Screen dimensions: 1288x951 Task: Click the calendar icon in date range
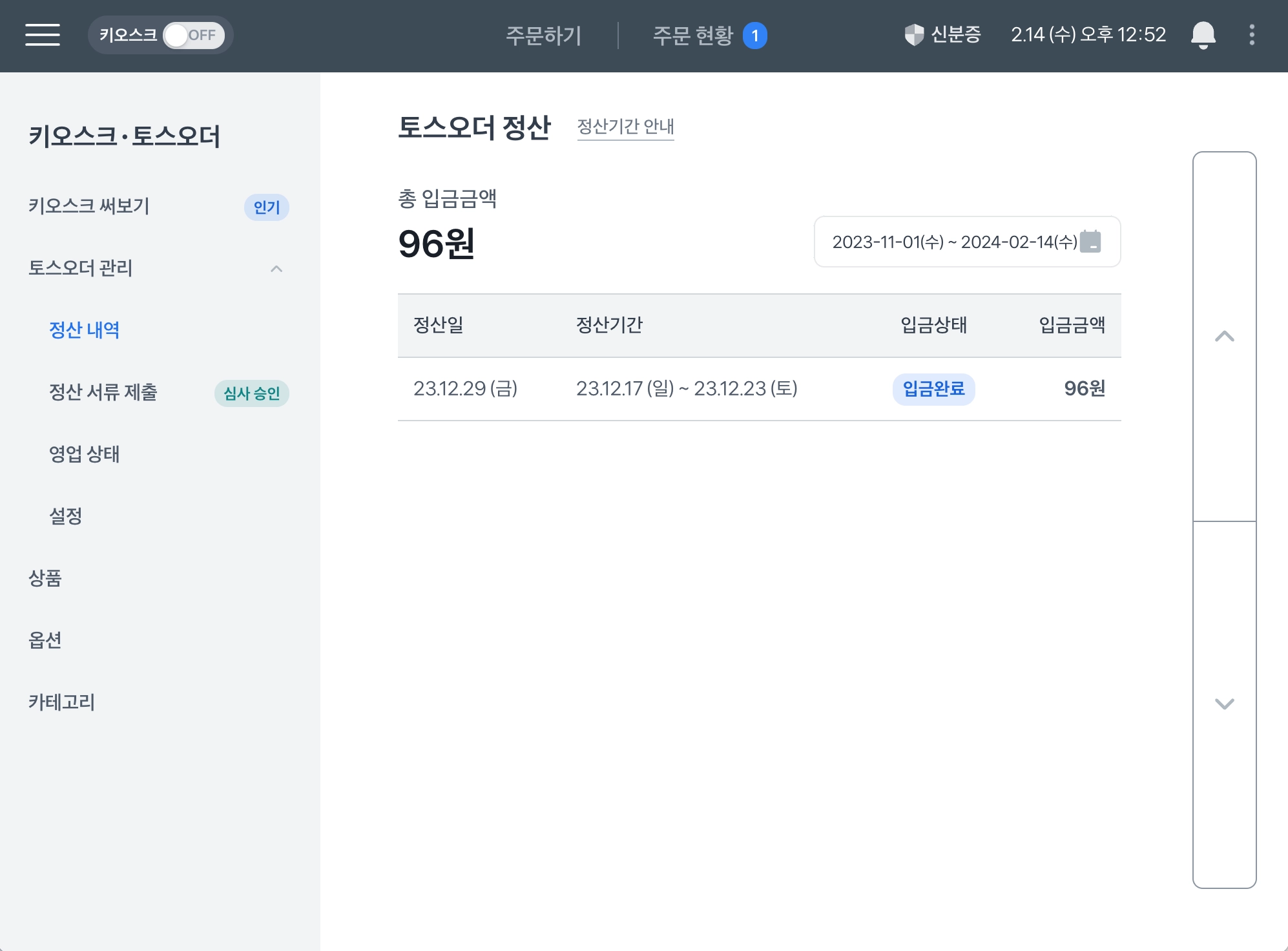click(1090, 242)
